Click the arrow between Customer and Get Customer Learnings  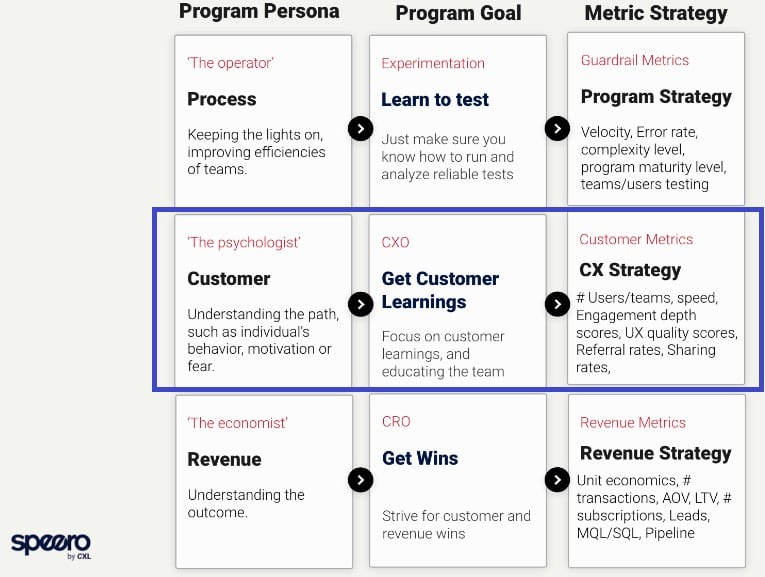[x=361, y=304]
